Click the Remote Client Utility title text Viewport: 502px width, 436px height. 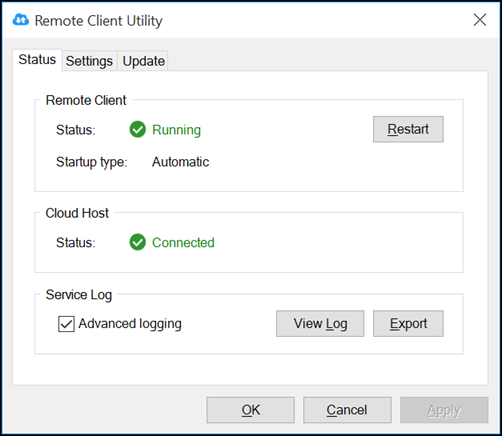(99, 21)
